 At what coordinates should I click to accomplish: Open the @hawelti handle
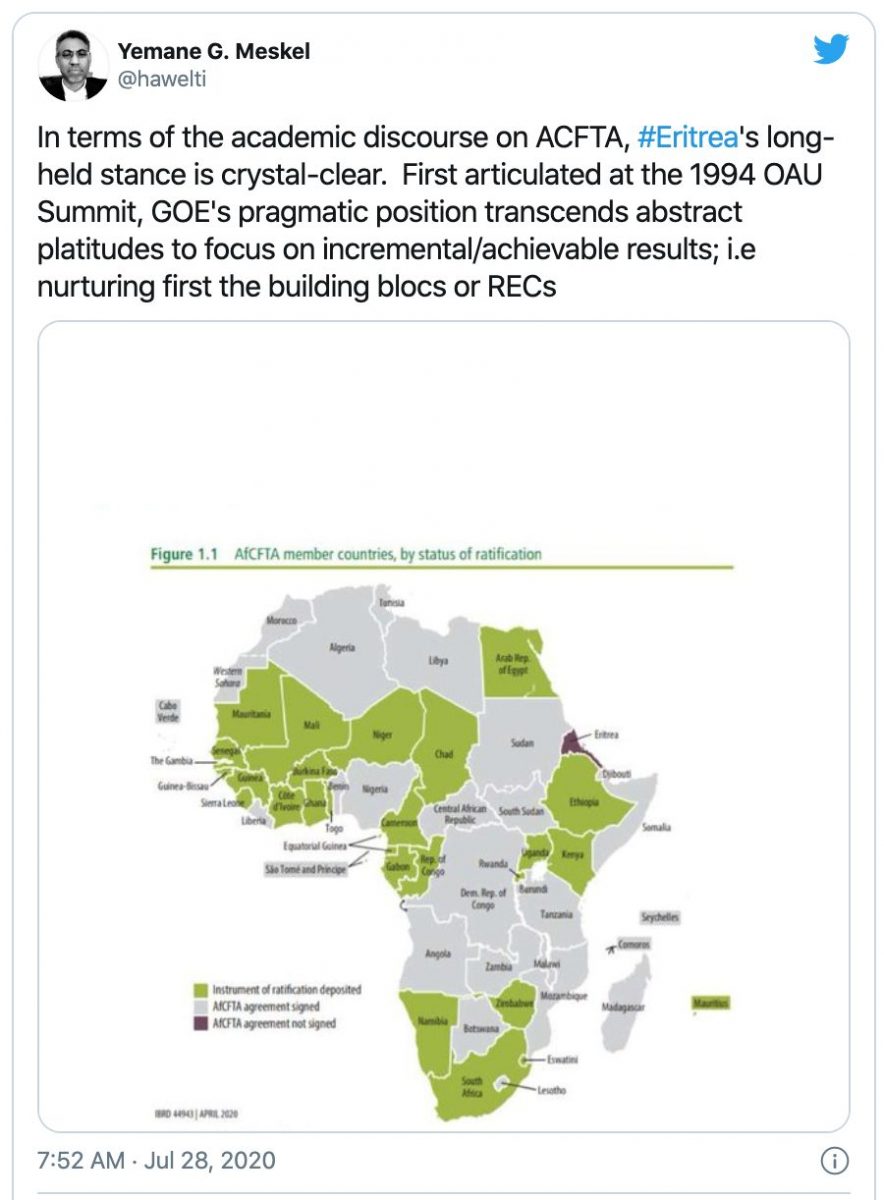point(162,81)
